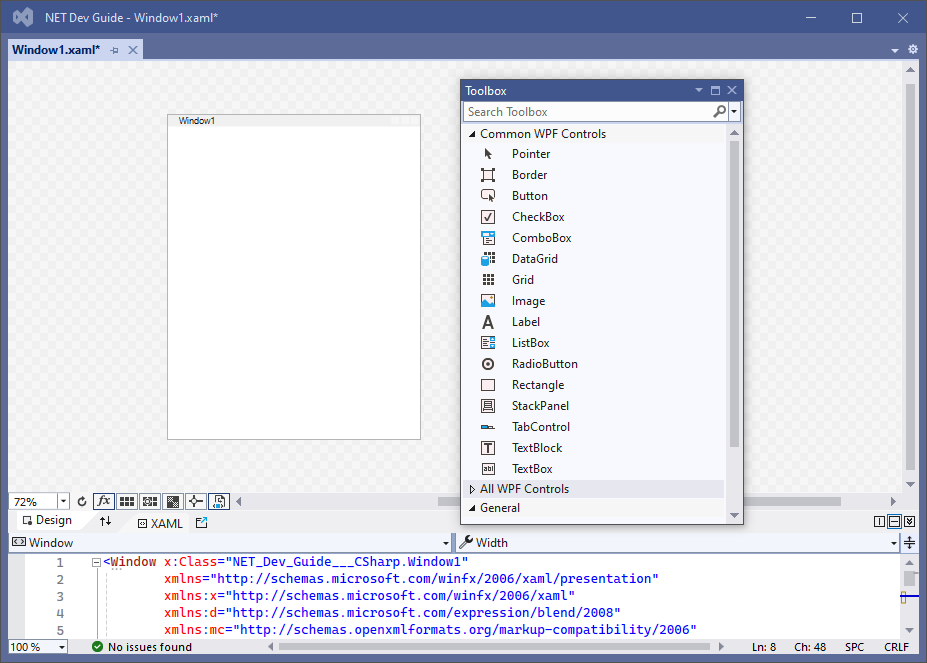Screen dimensions: 927x663
Task: Click the CRLF line ending indicator
Action: (896, 647)
